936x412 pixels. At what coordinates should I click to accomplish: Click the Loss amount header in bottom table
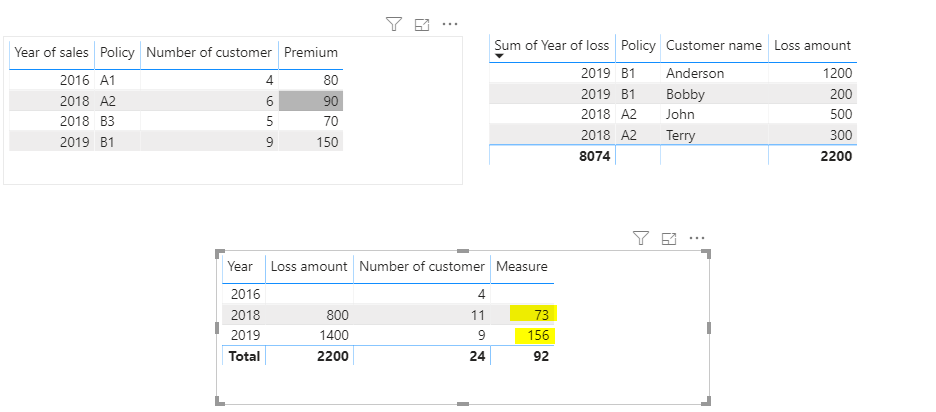pos(309,266)
